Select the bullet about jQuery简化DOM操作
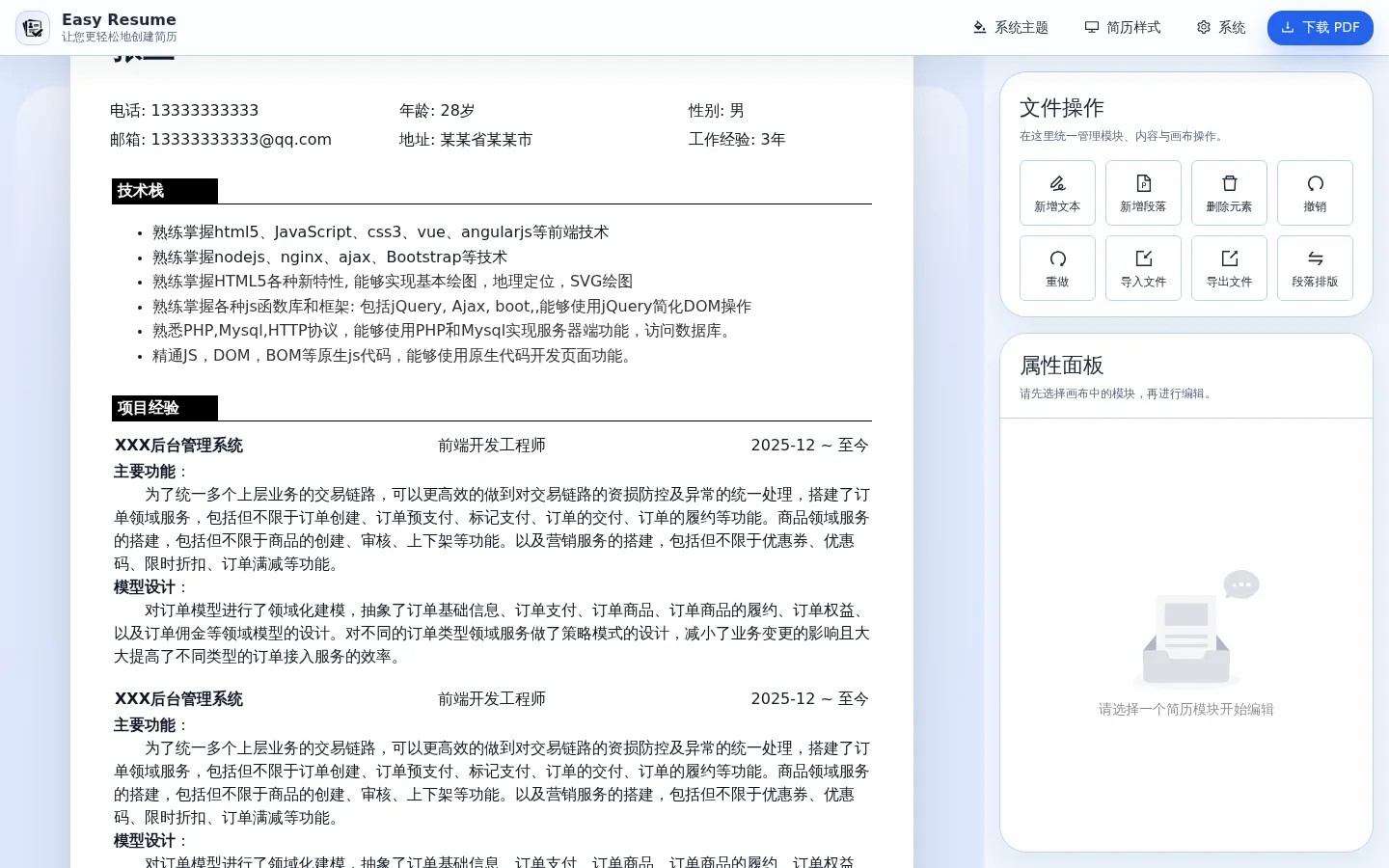Screen dimensions: 1389x868 tap(452, 307)
